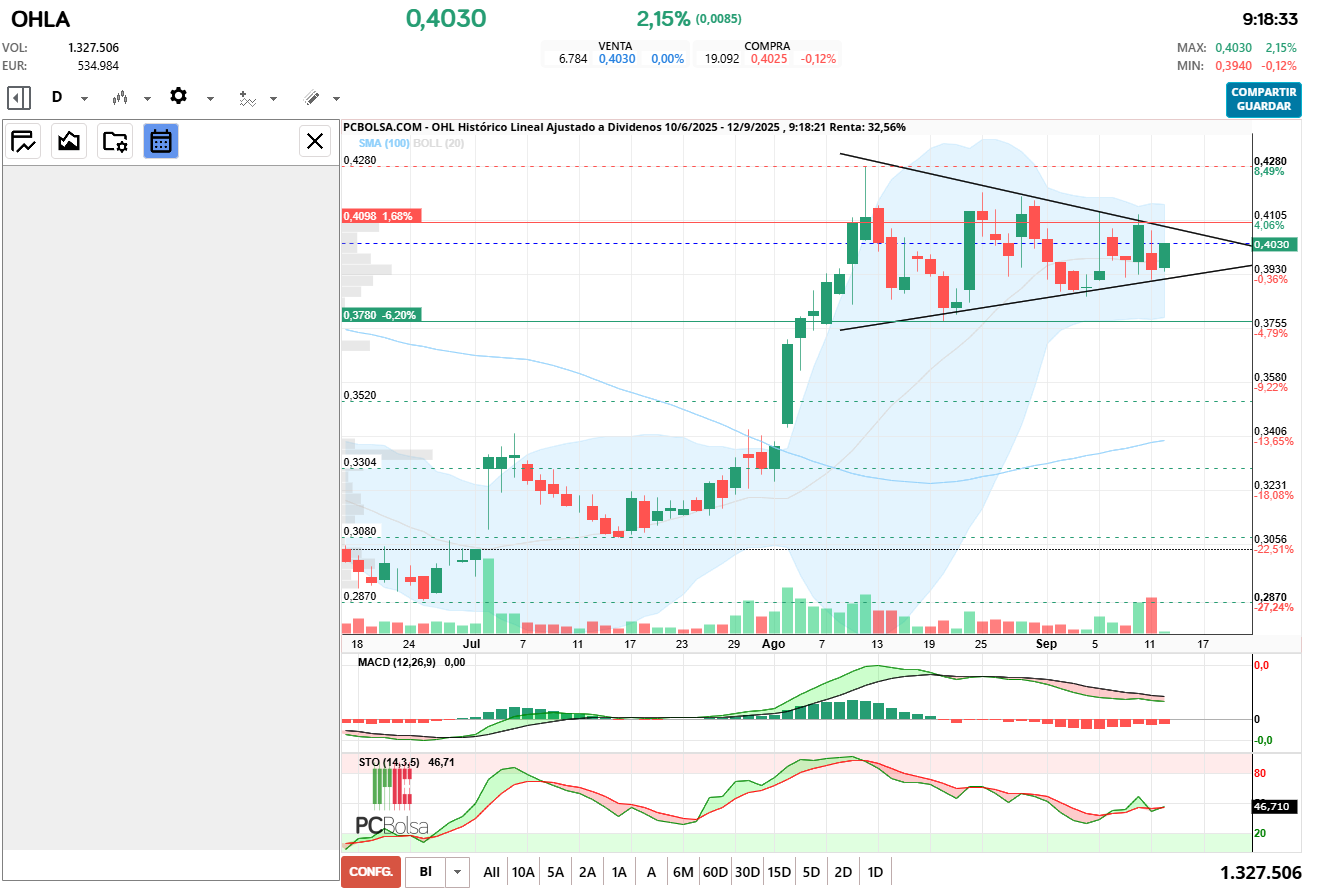Click the 0,3780 -6,20% green level tag

pos(380,314)
